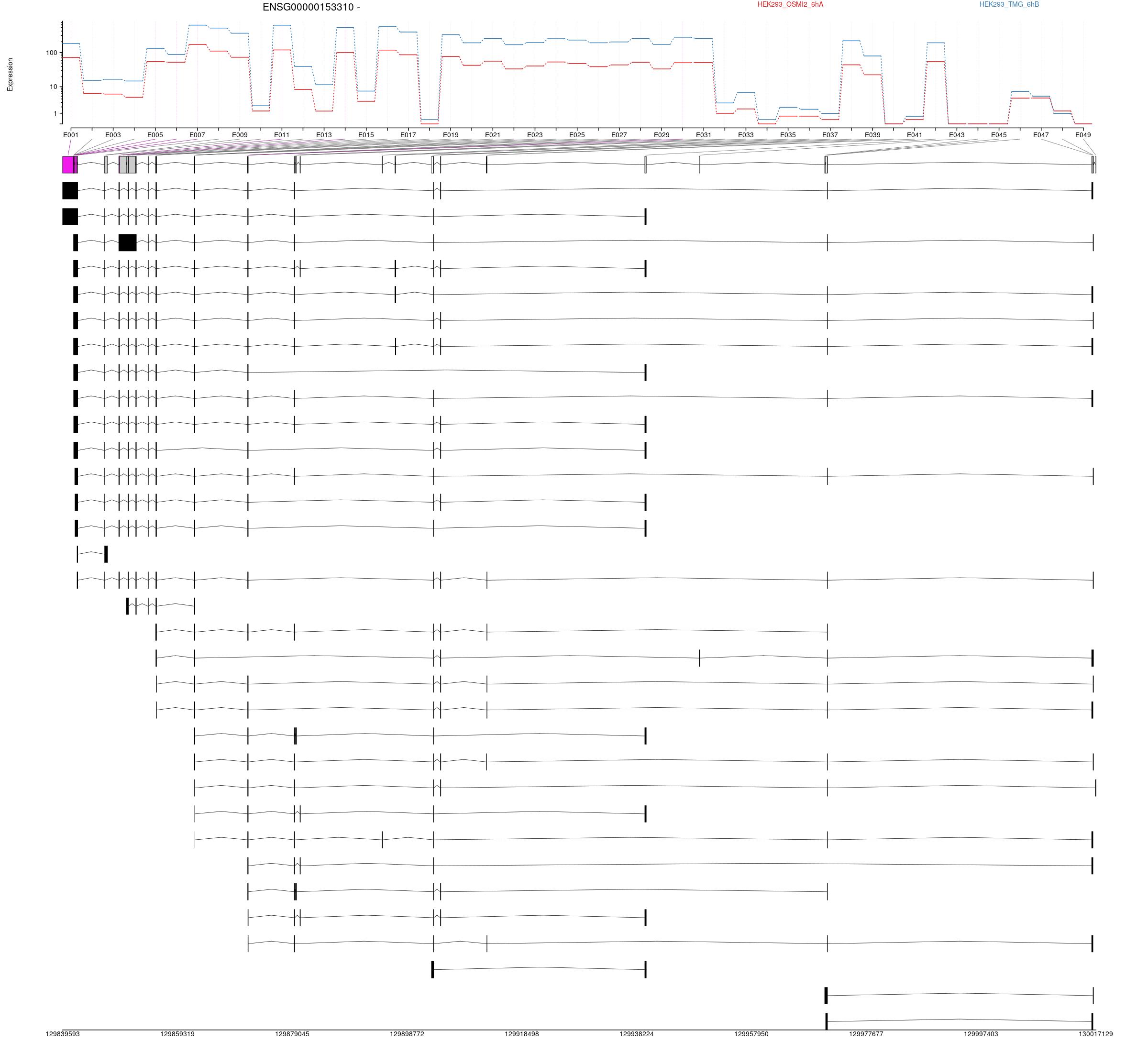Viewport: 1148px width, 1042px height.
Task: Click genomic coordinate 129898772
Action: (x=407, y=1034)
